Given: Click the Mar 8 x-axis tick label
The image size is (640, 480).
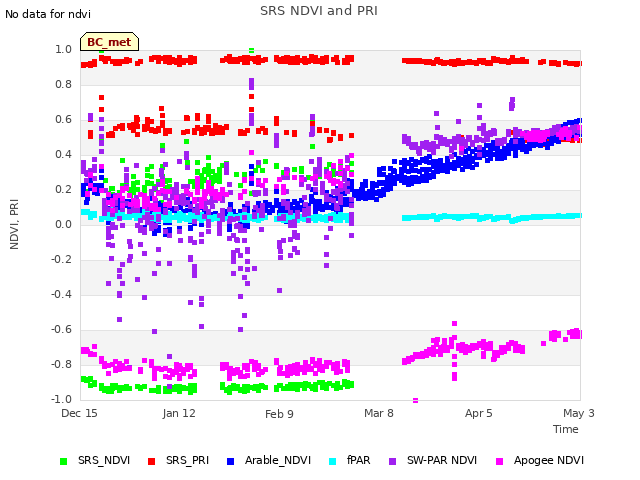Looking at the screenshot, I should point(379,413).
